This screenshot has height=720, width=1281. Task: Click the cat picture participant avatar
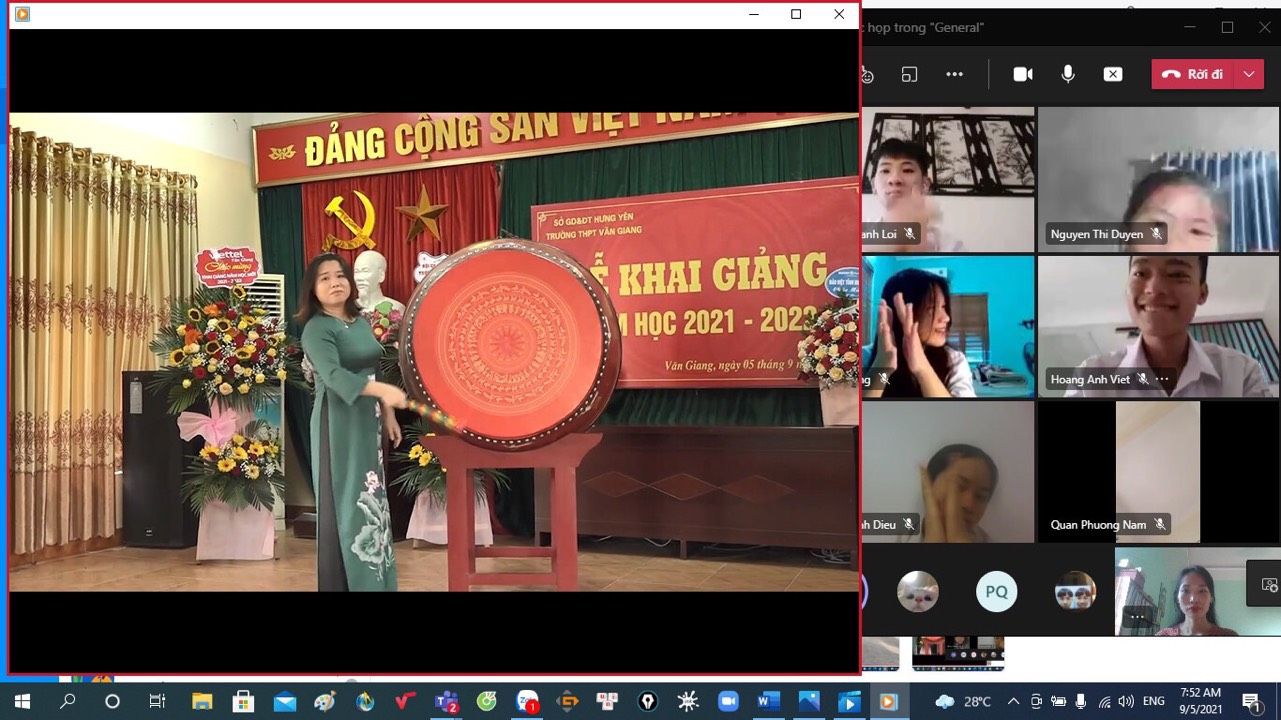[918, 591]
